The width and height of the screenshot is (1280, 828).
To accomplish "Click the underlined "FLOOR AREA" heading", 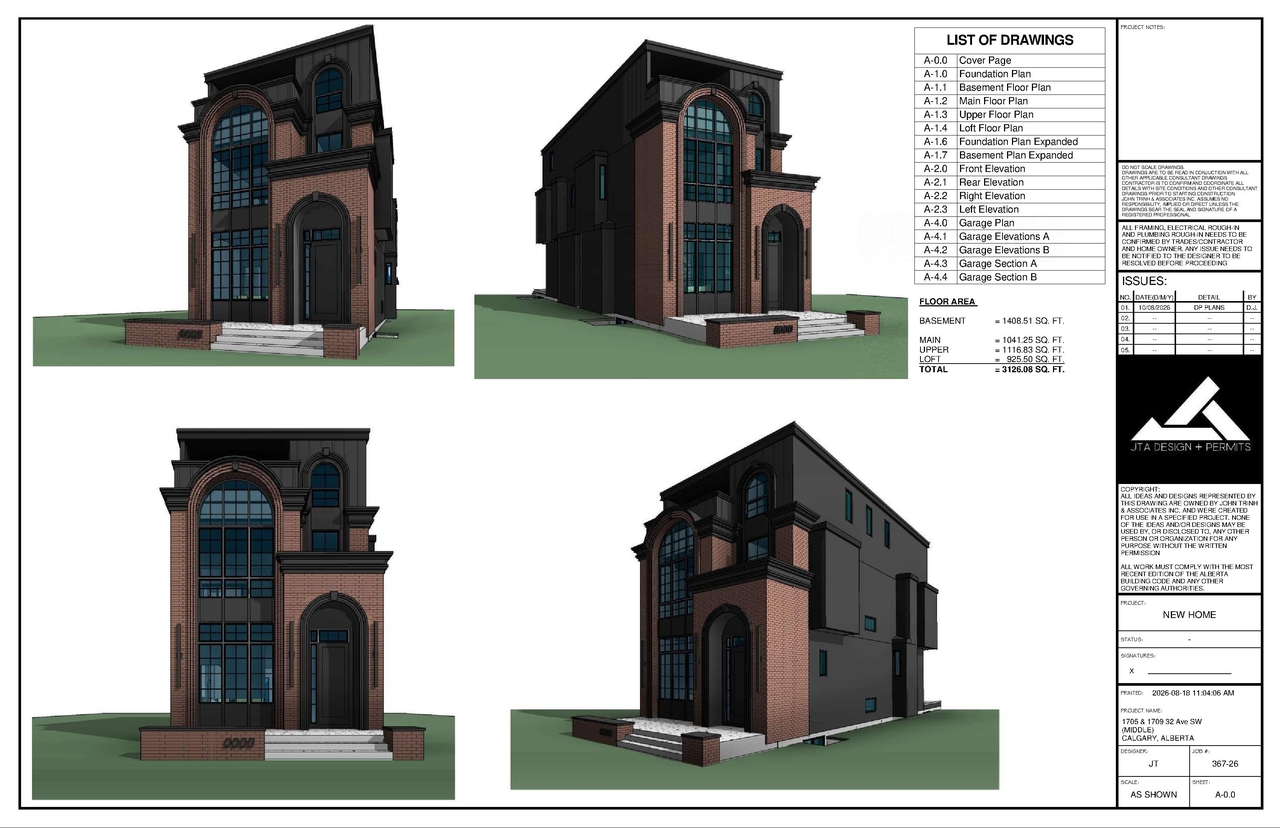I will 947,301.
